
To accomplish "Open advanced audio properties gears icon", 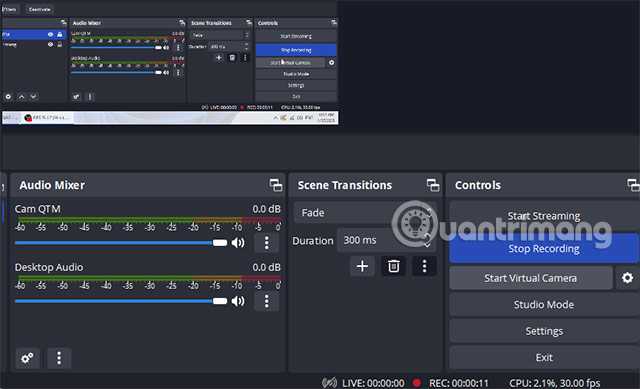I will [27, 358].
